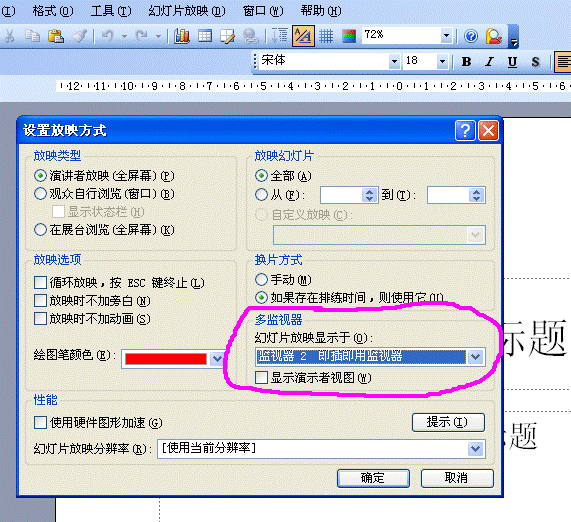Enable loop until ESC checkbox
571x522 pixels.
tap(40, 282)
